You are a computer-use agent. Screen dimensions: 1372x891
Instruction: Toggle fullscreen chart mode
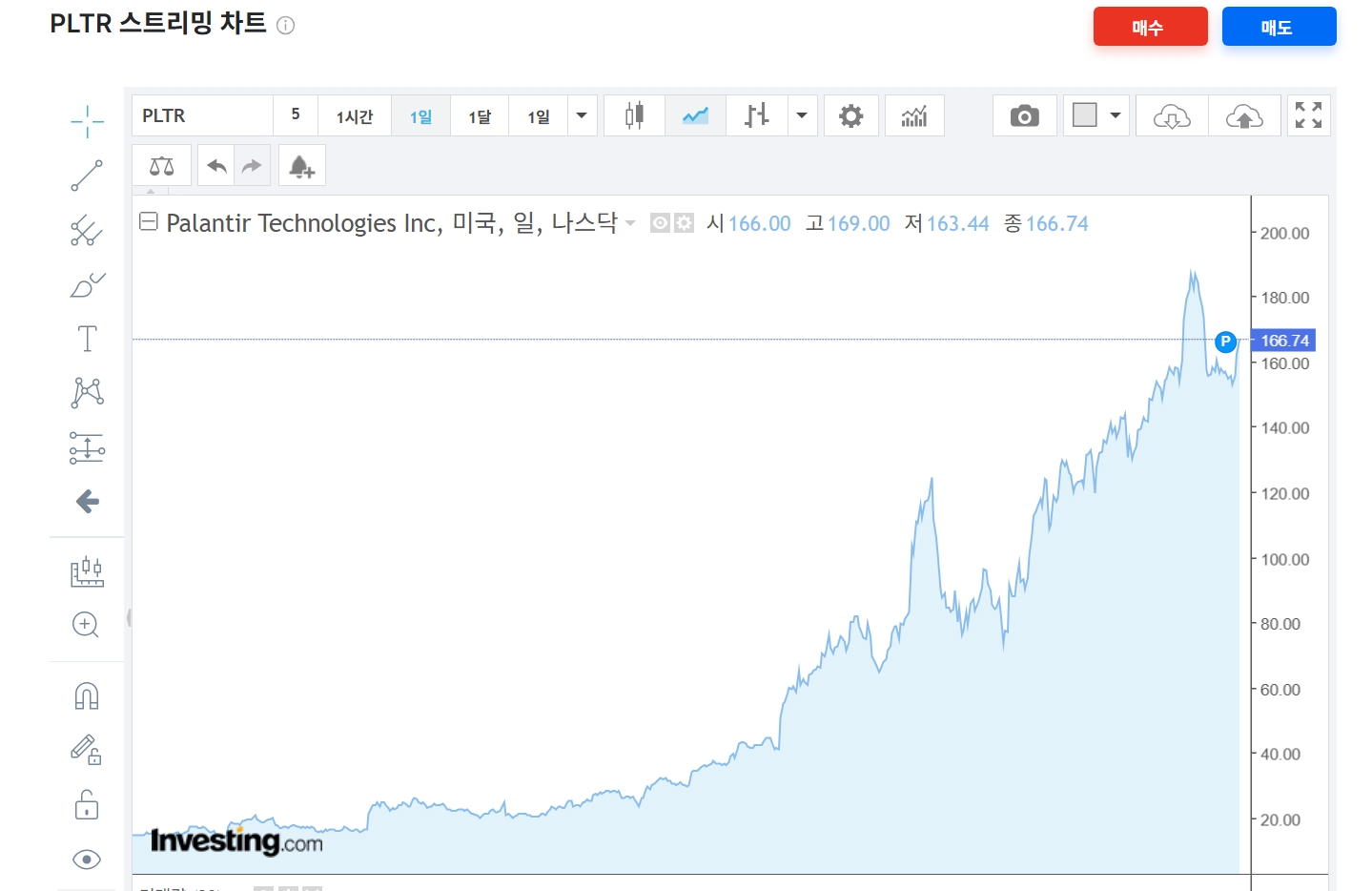tap(1308, 115)
